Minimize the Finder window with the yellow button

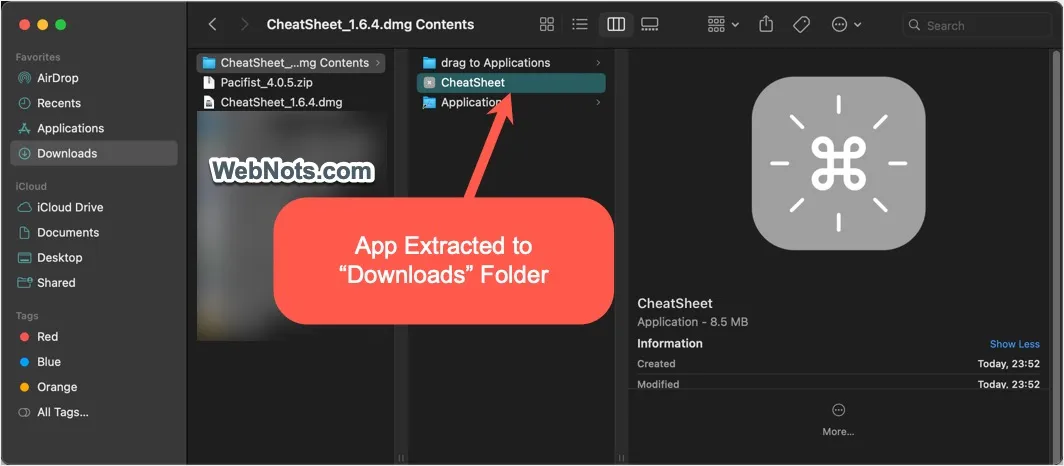pos(42,24)
